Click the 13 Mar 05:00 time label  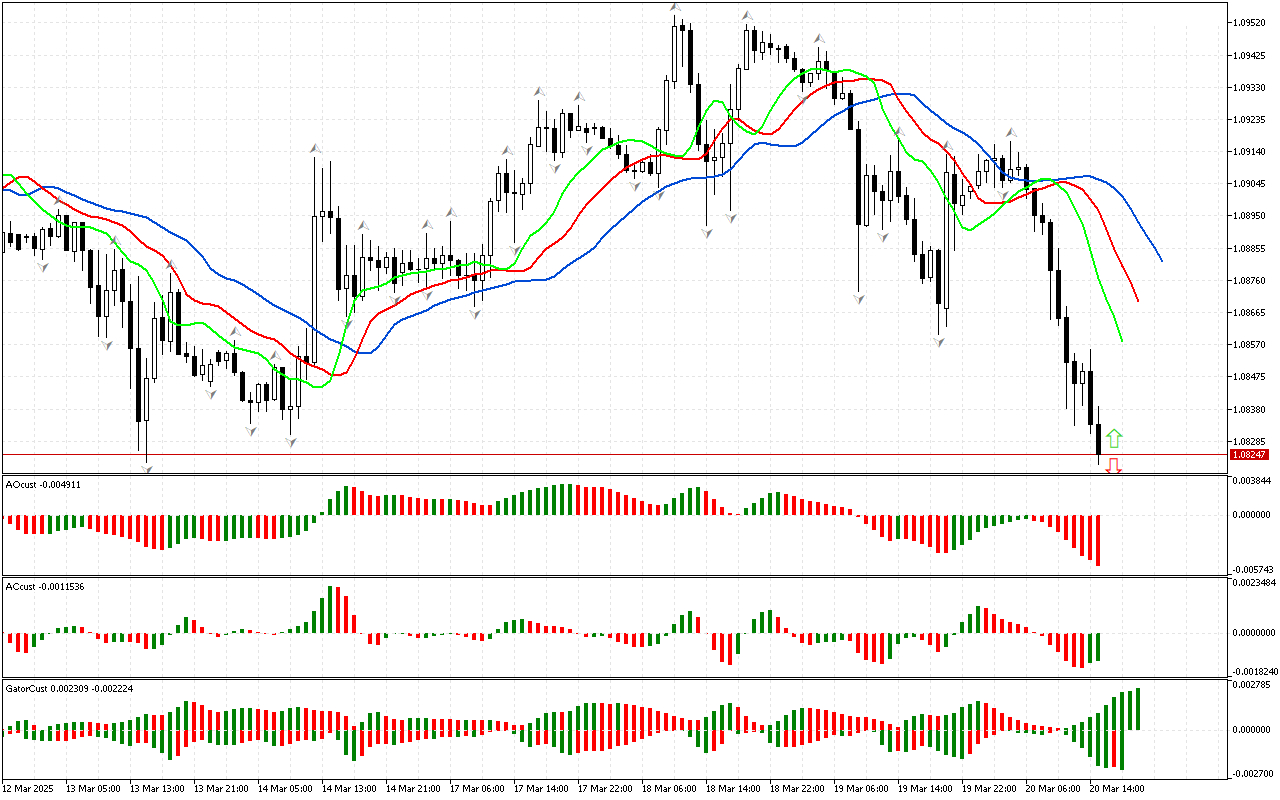tap(93, 789)
